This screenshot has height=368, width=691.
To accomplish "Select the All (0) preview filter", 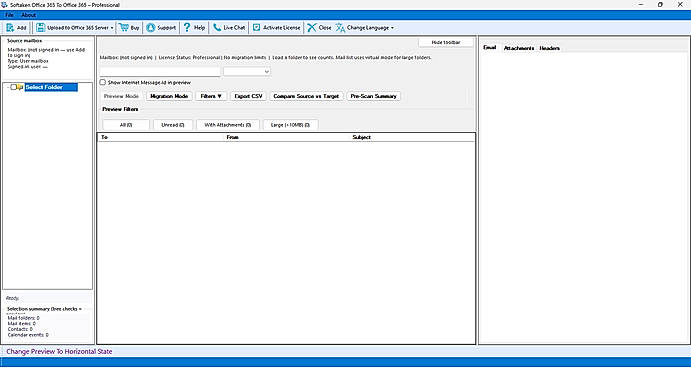I will [126, 125].
